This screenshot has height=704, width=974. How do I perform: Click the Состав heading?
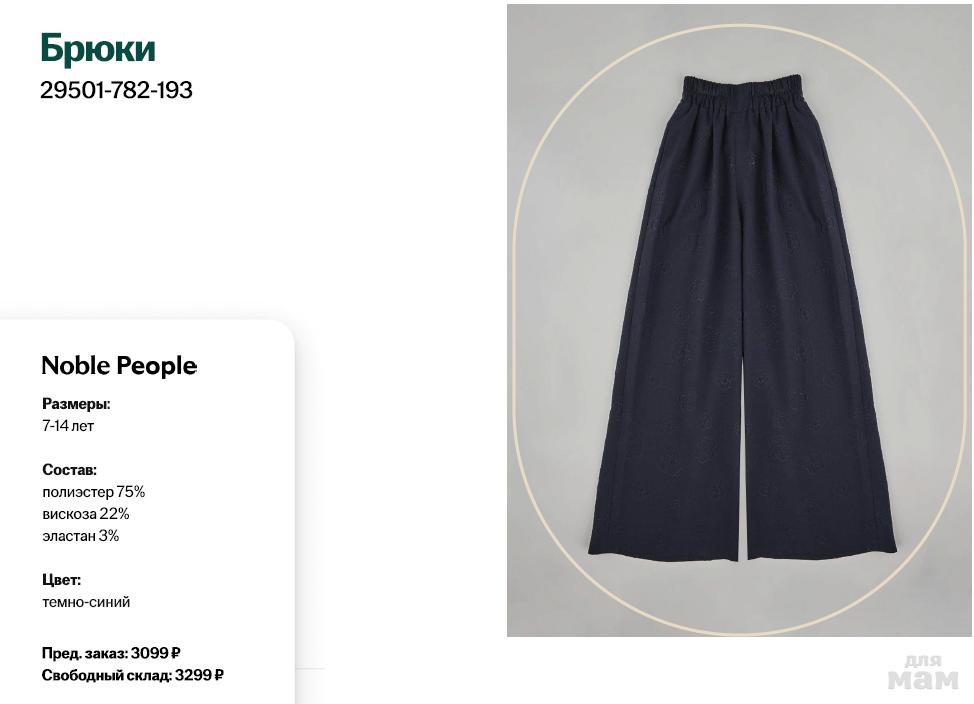(x=69, y=470)
